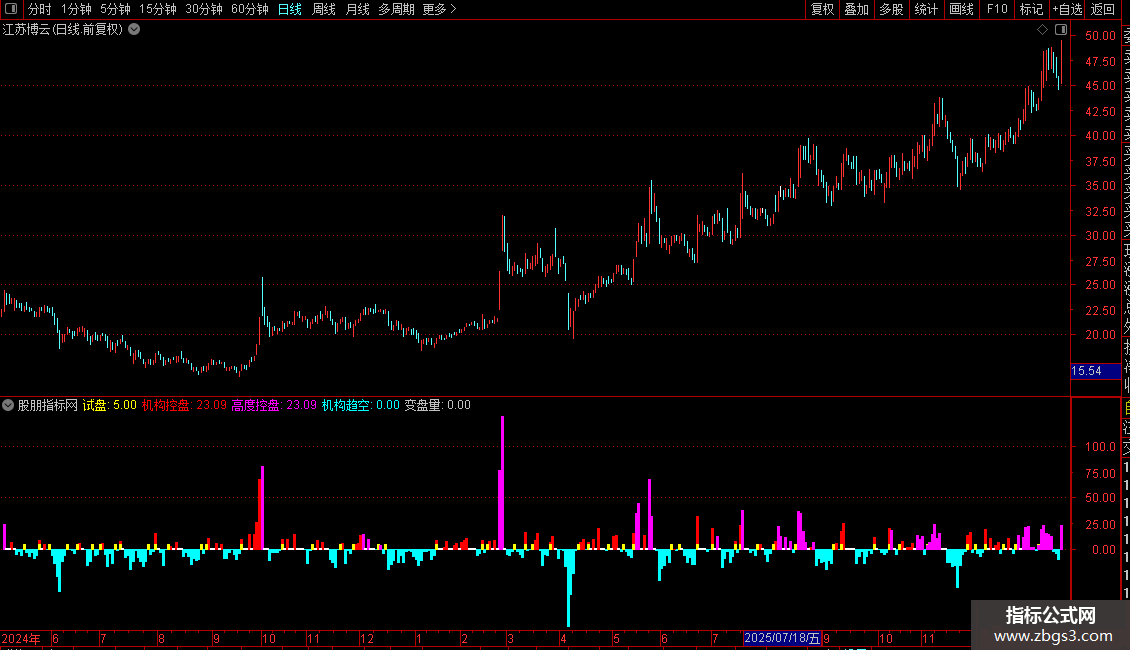Select the 1分钟 period tab
1130x650 pixels.
[x=76, y=9]
